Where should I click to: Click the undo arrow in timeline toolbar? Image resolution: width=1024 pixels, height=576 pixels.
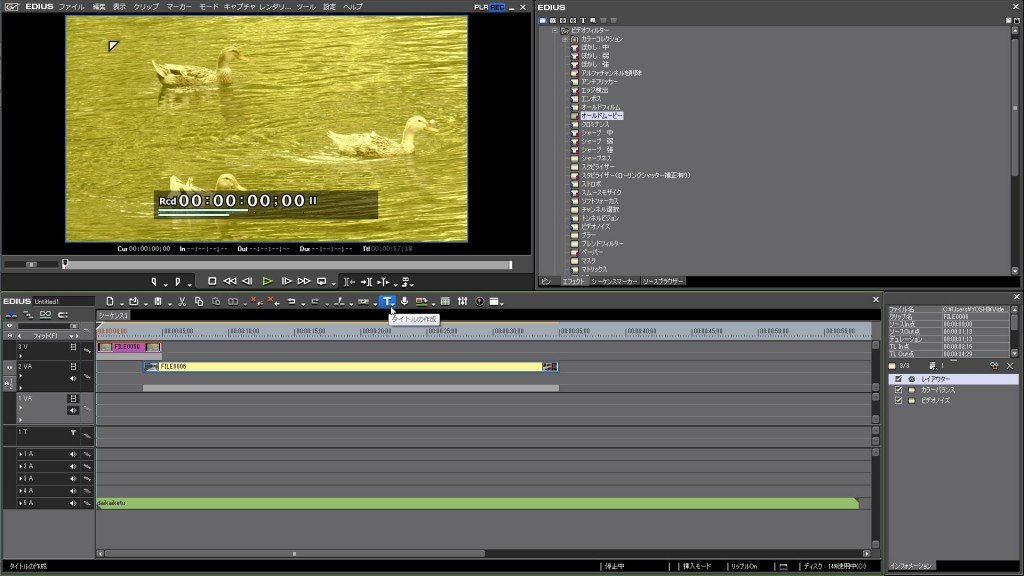pyautogui.click(x=291, y=301)
